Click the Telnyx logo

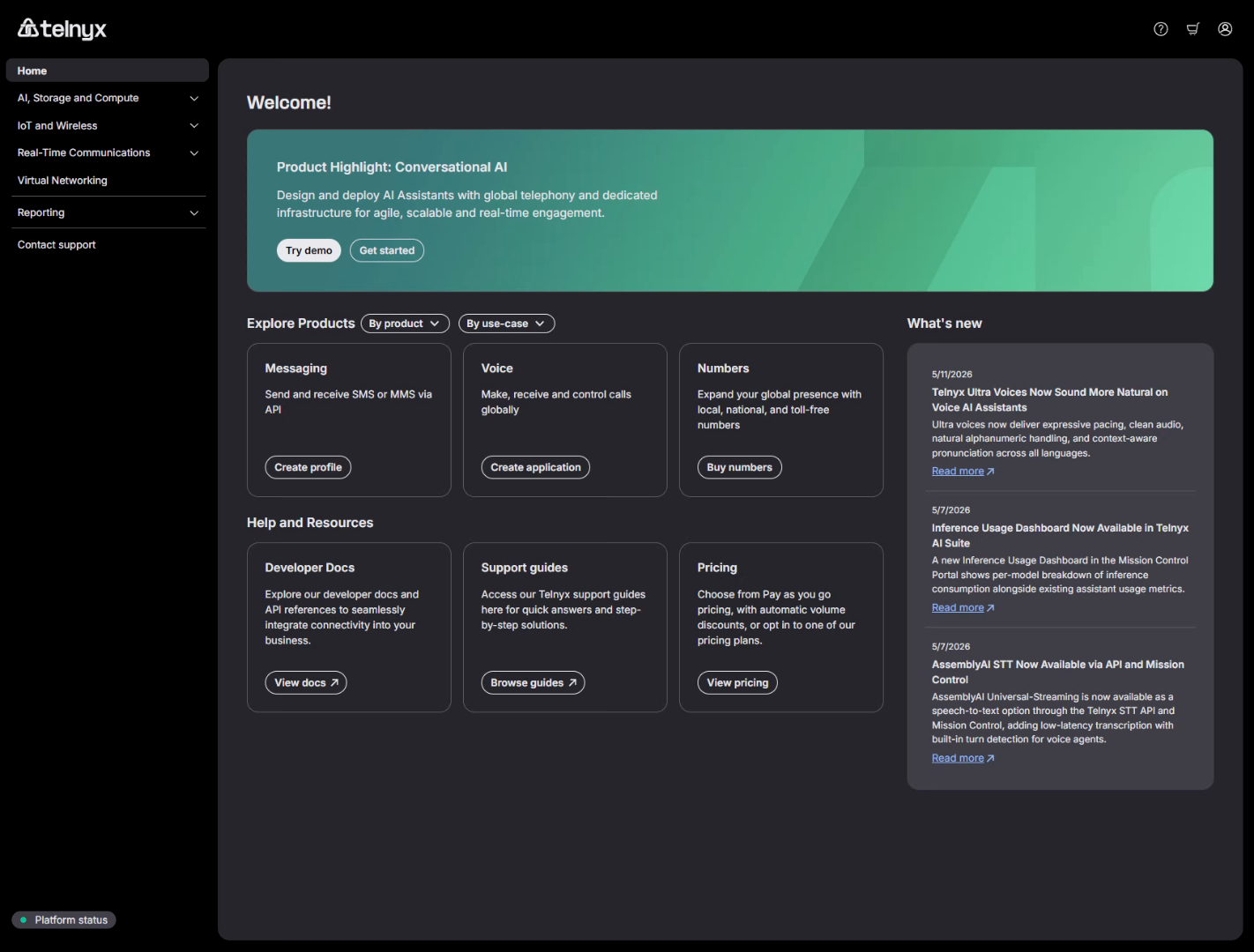(62, 29)
